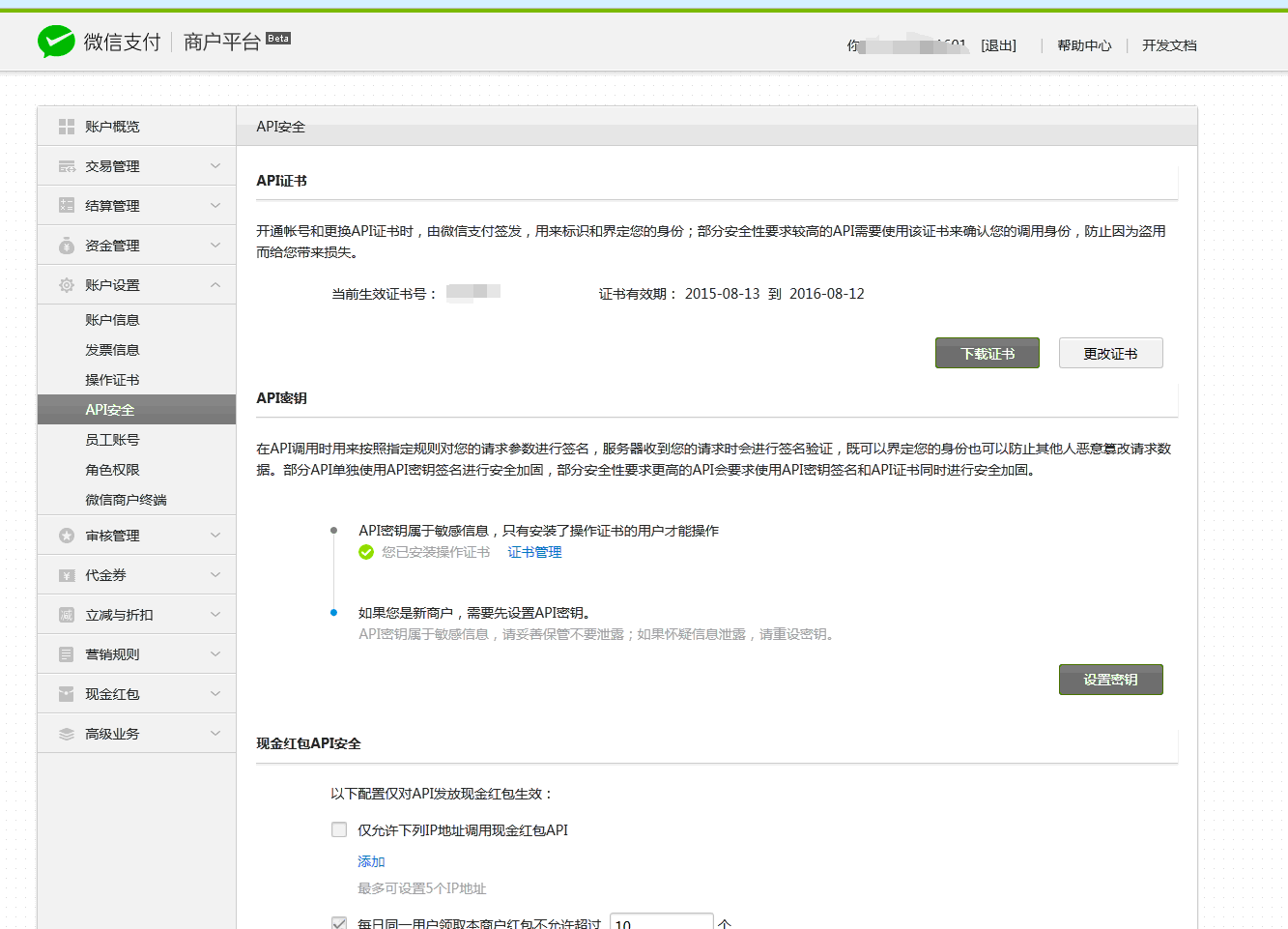The height and width of the screenshot is (929, 1288).
Task: Click the 现金红包API安全 section heading
Action: 308,743
